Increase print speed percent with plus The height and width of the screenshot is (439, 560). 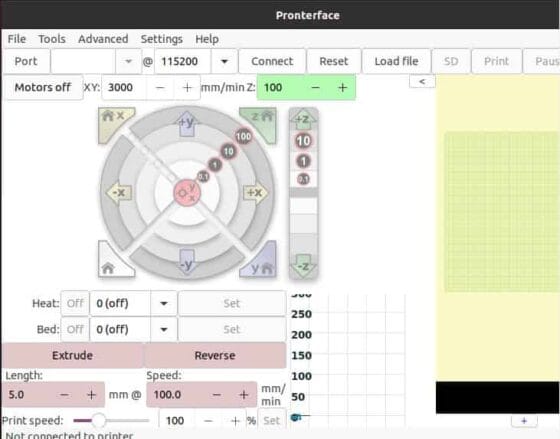[235, 421]
